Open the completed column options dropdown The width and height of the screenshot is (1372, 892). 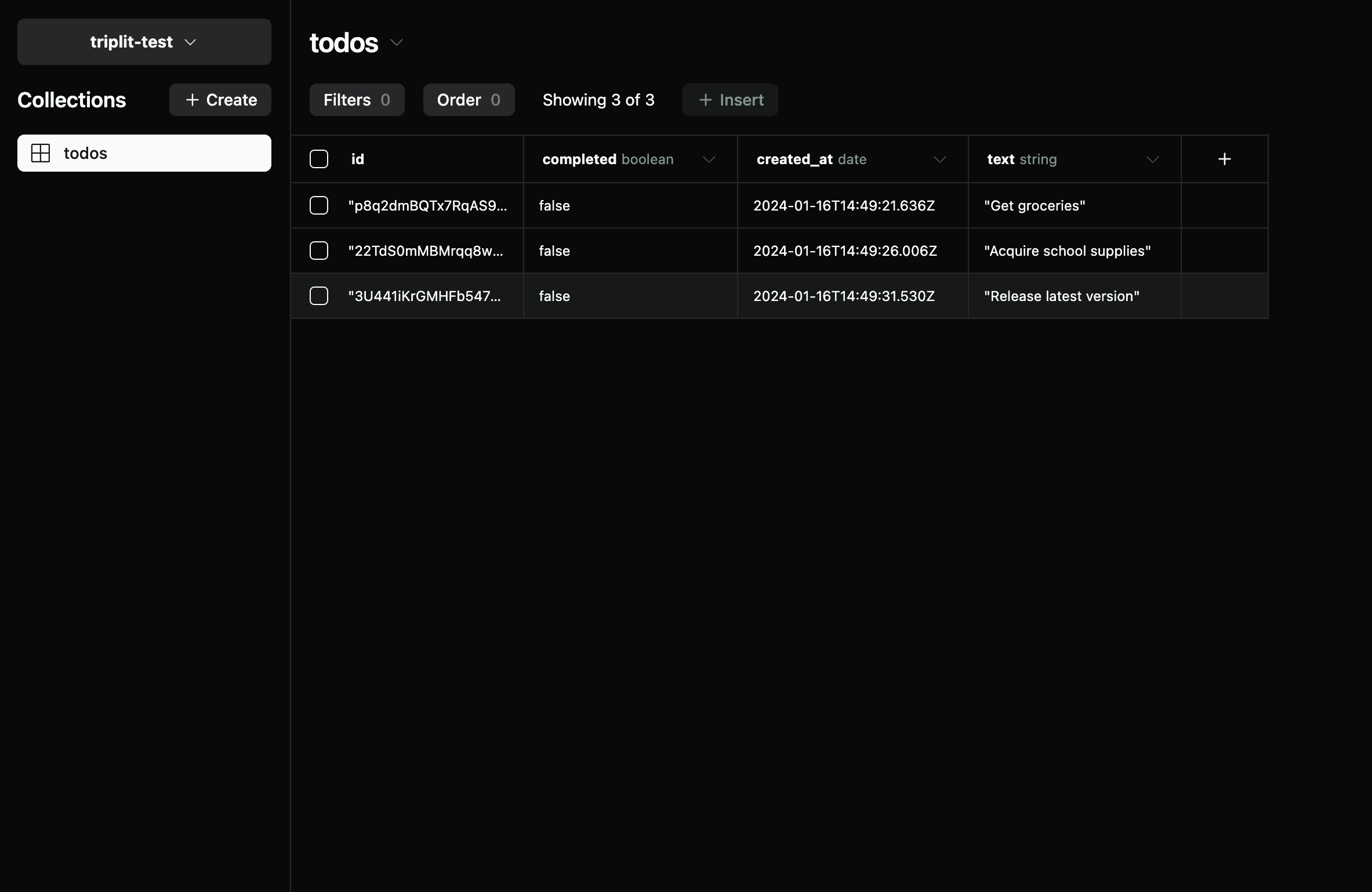click(x=709, y=159)
